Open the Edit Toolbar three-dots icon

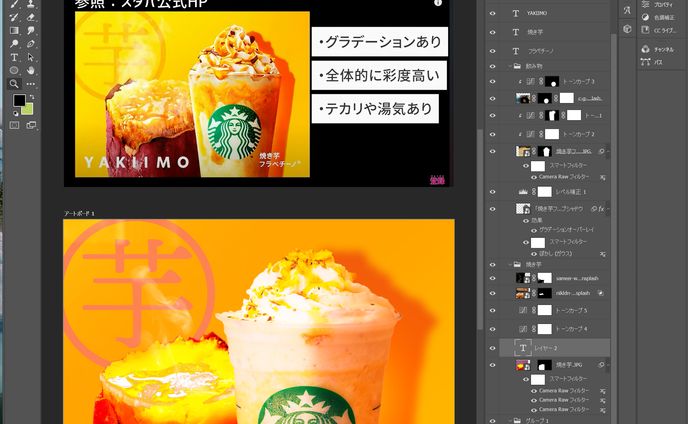(x=31, y=84)
